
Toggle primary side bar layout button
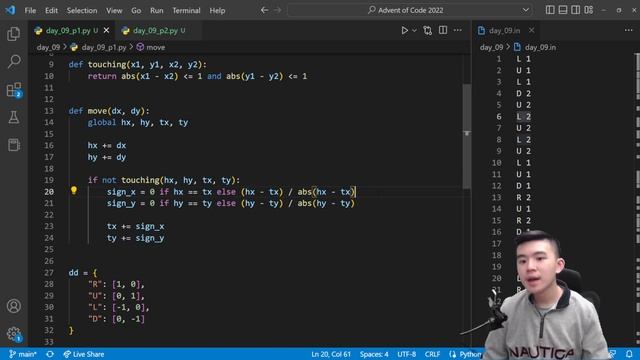(550, 10)
